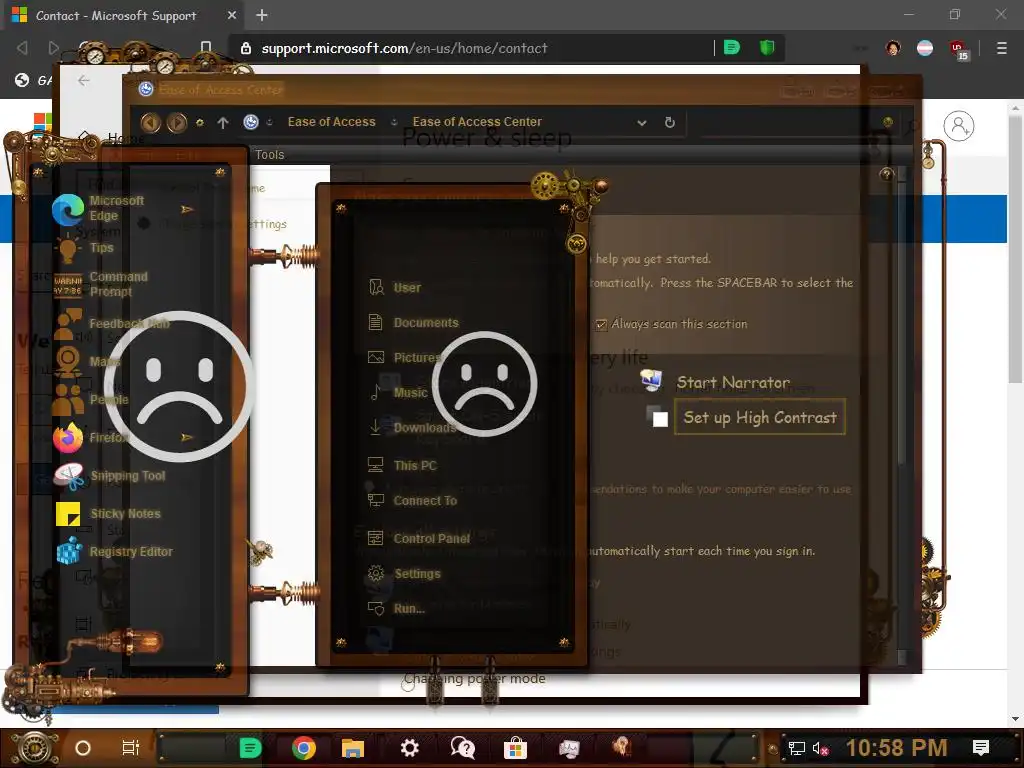Open User folder in start panel
Viewport: 1024px width, 768px height.
[x=394, y=287]
